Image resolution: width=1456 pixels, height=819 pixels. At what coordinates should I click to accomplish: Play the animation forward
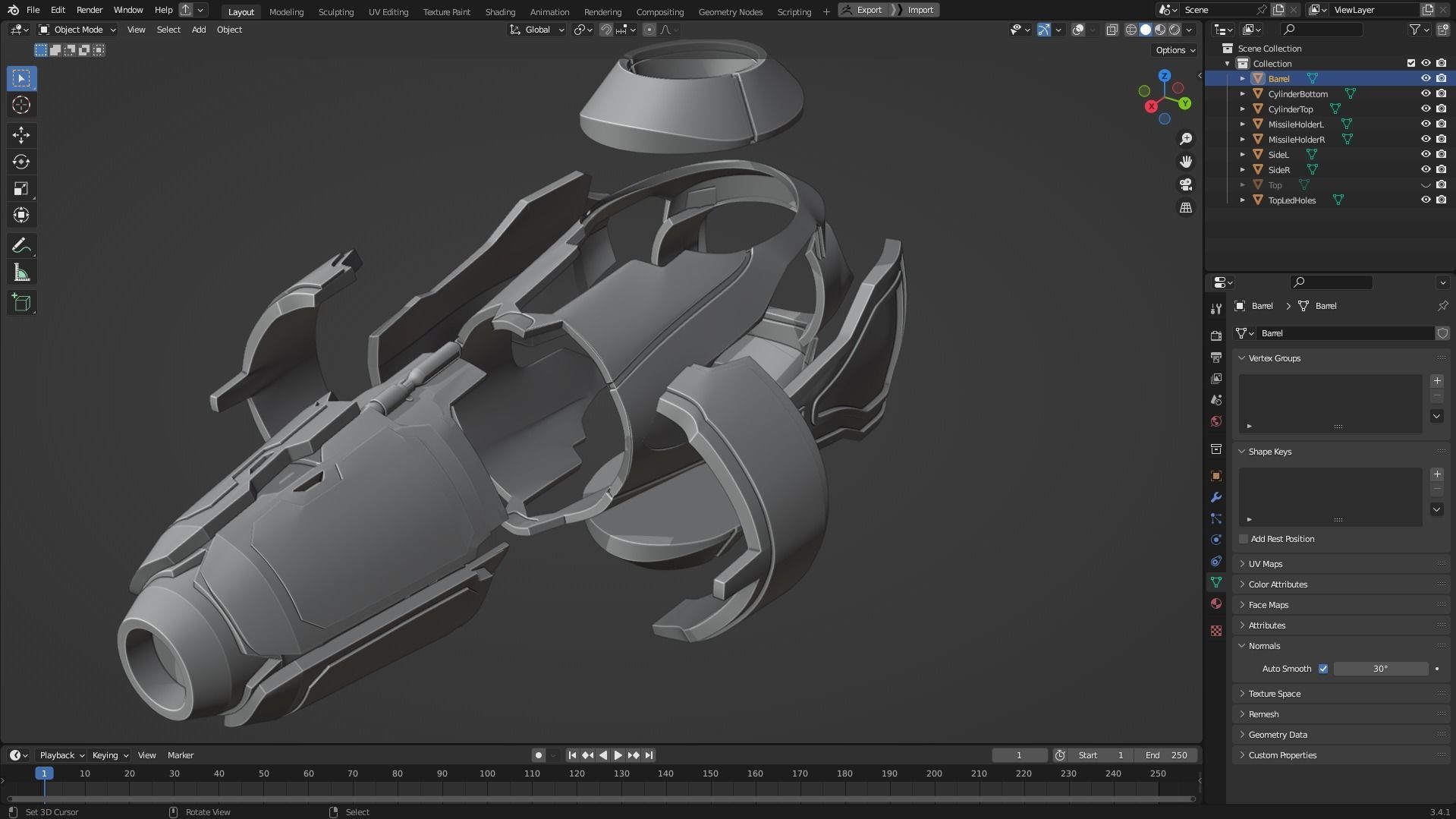coord(618,755)
